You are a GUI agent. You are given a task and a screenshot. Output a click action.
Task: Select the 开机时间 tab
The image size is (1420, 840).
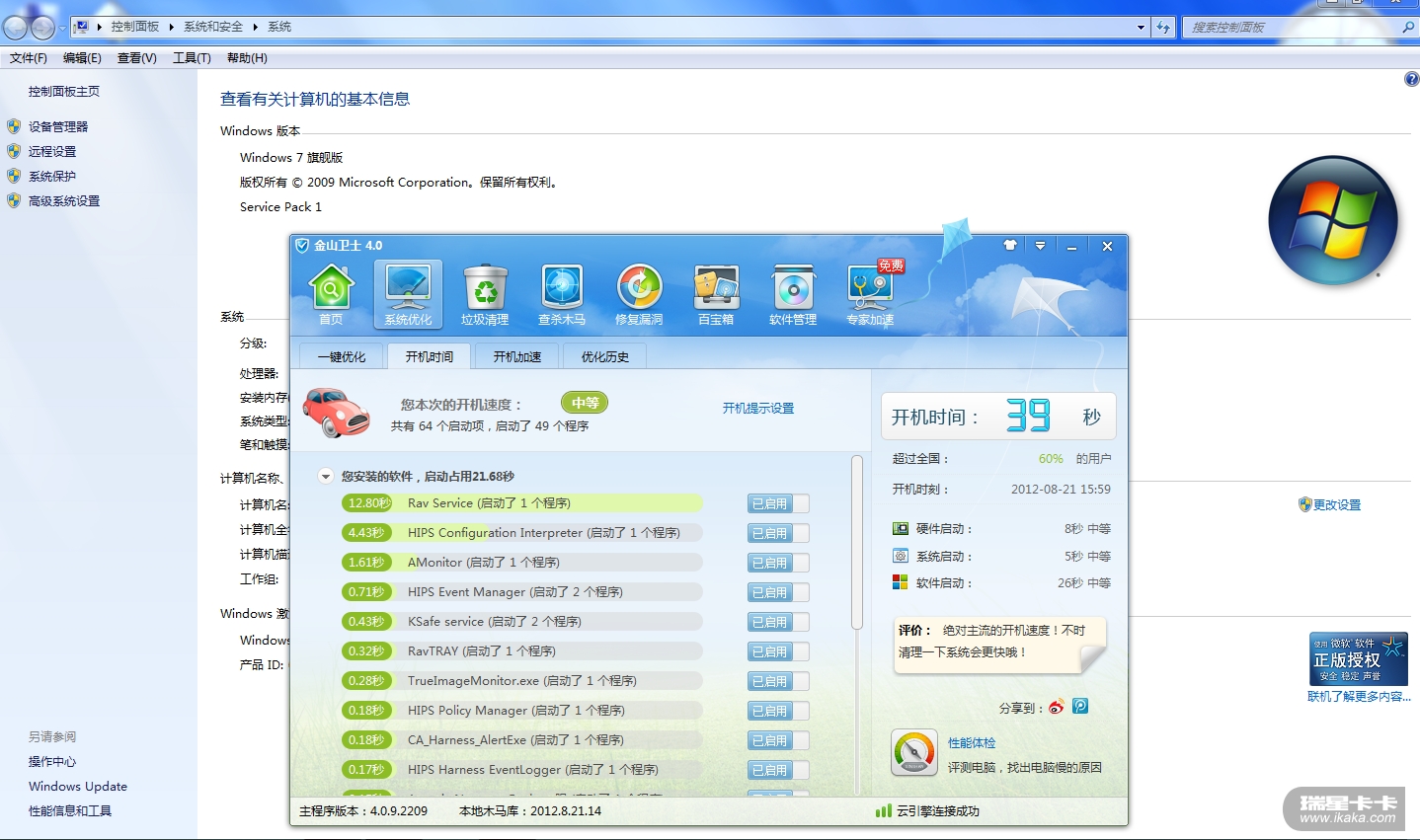click(430, 356)
